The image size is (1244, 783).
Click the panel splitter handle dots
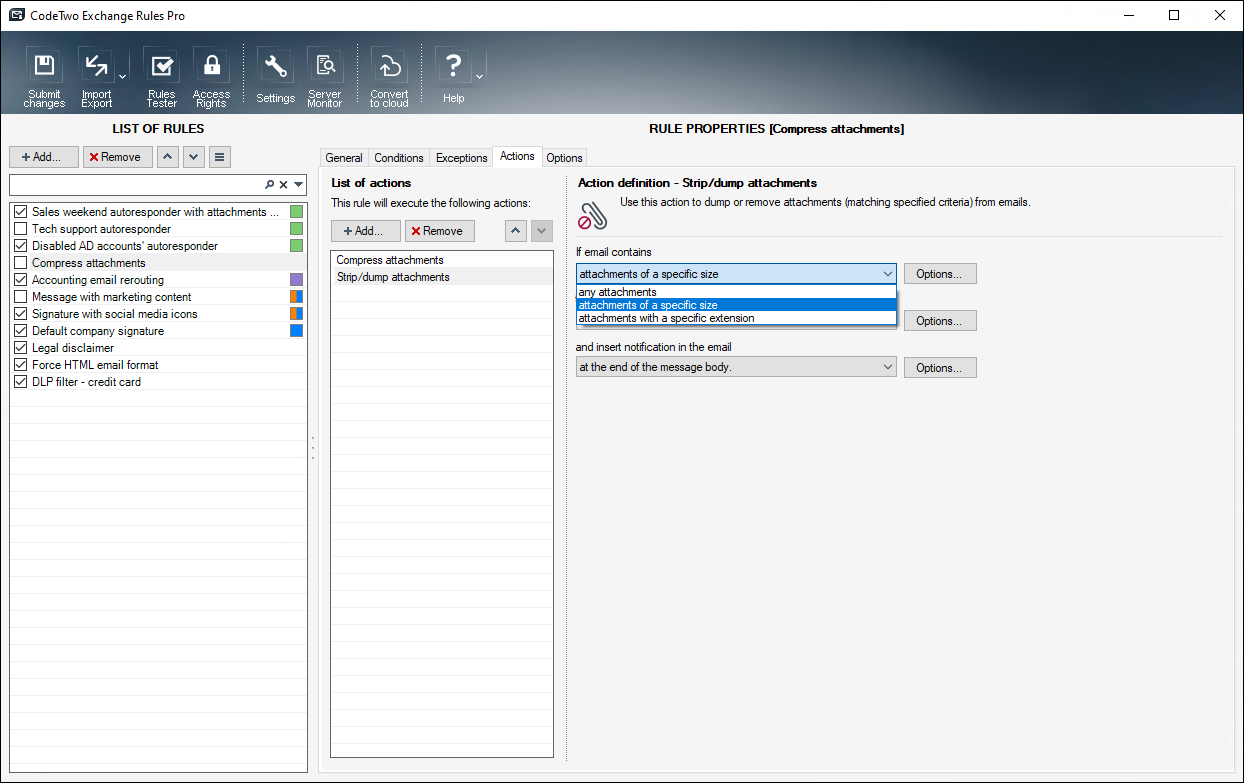point(313,447)
